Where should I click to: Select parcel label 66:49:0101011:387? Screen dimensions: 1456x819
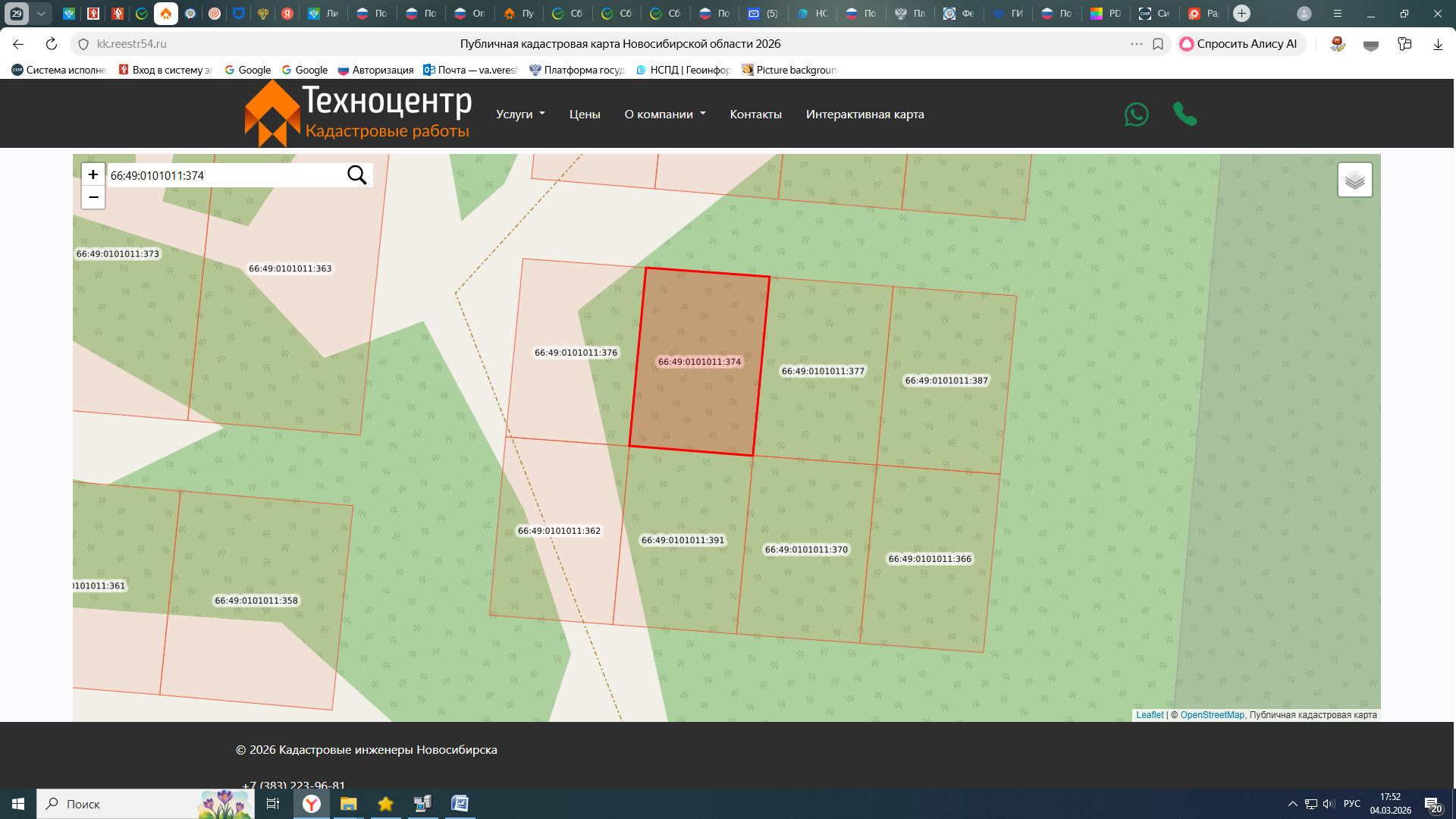click(946, 381)
